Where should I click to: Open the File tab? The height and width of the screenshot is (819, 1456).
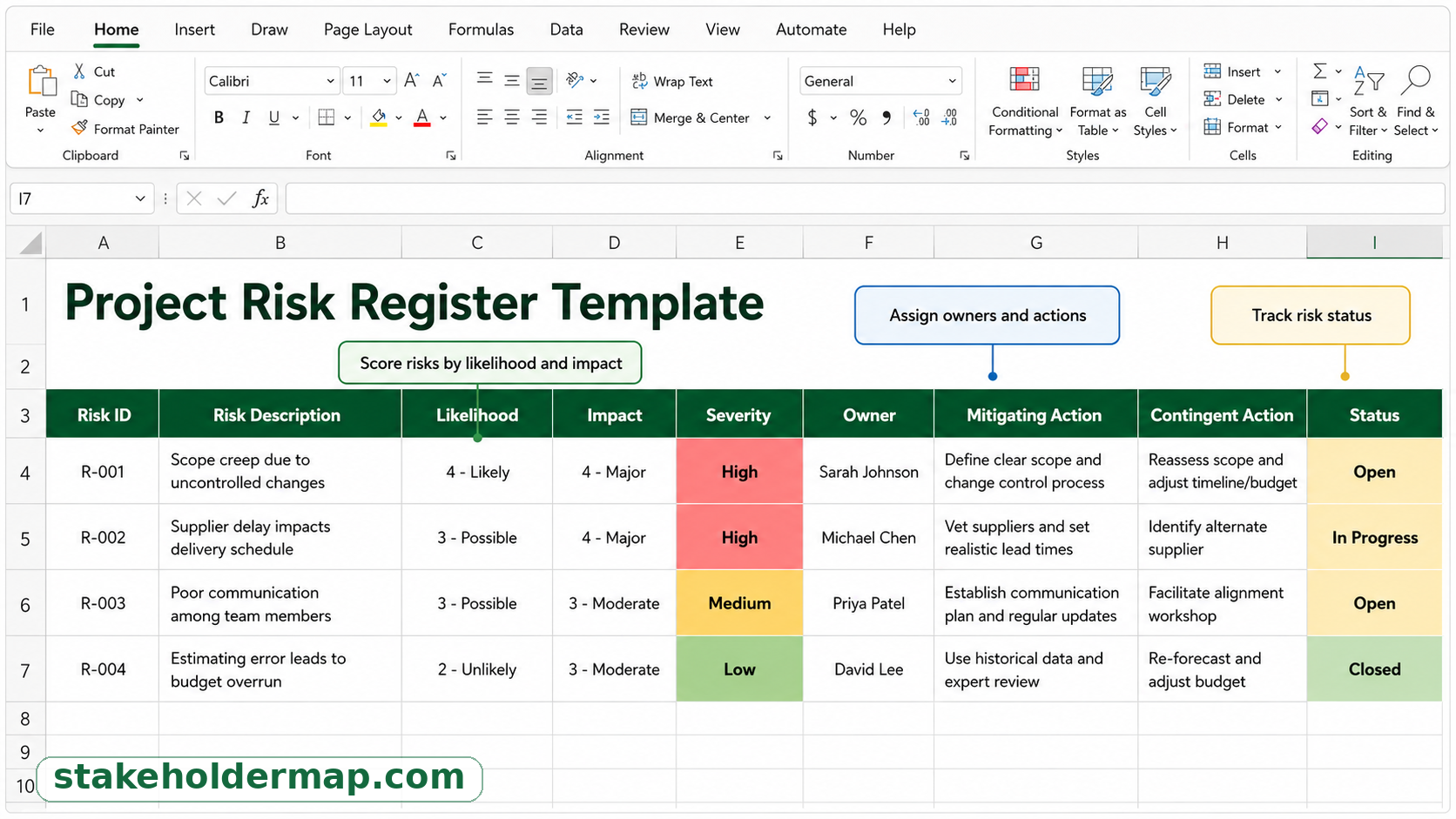[x=42, y=30]
